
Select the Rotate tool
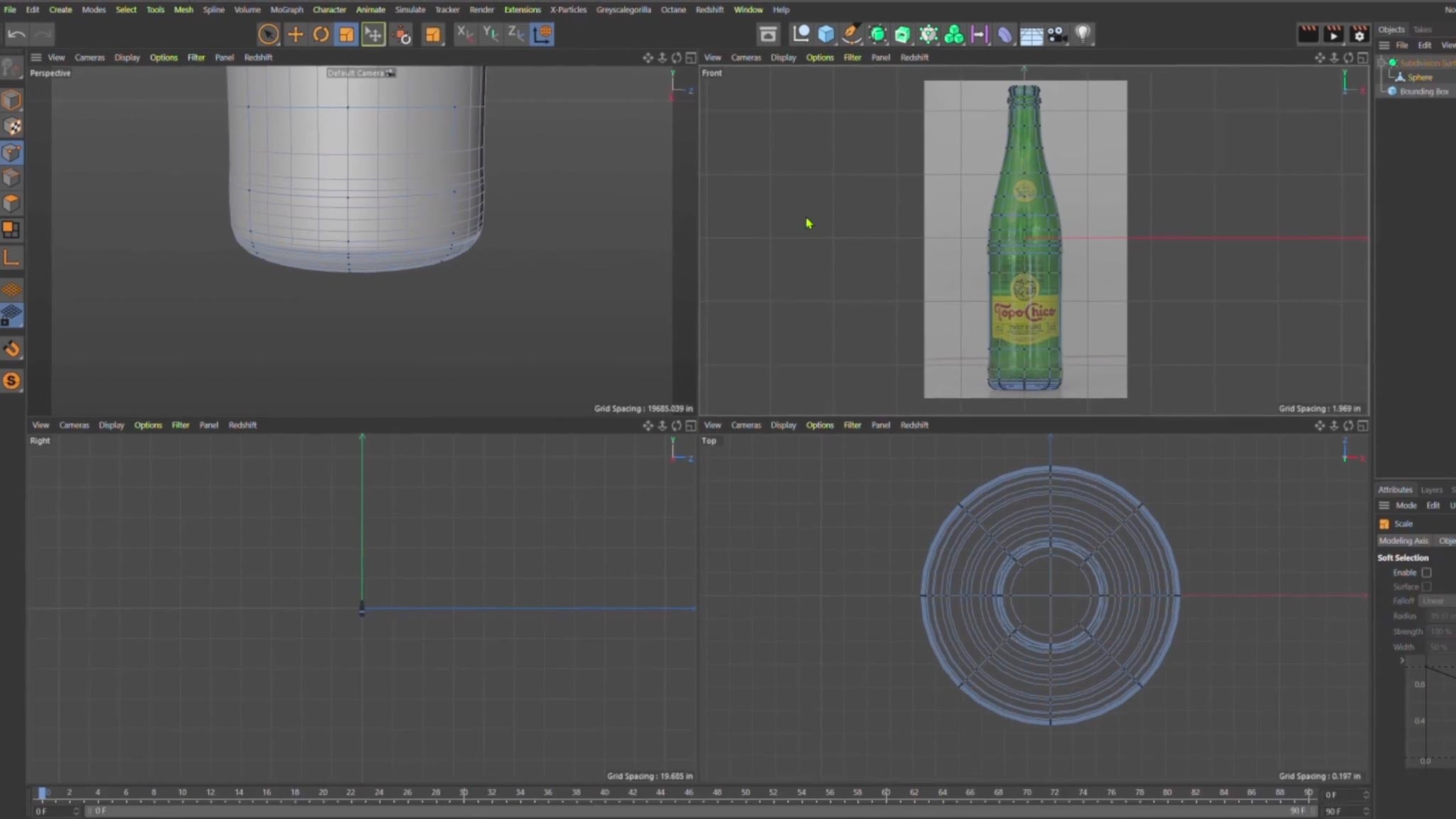coord(321,33)
